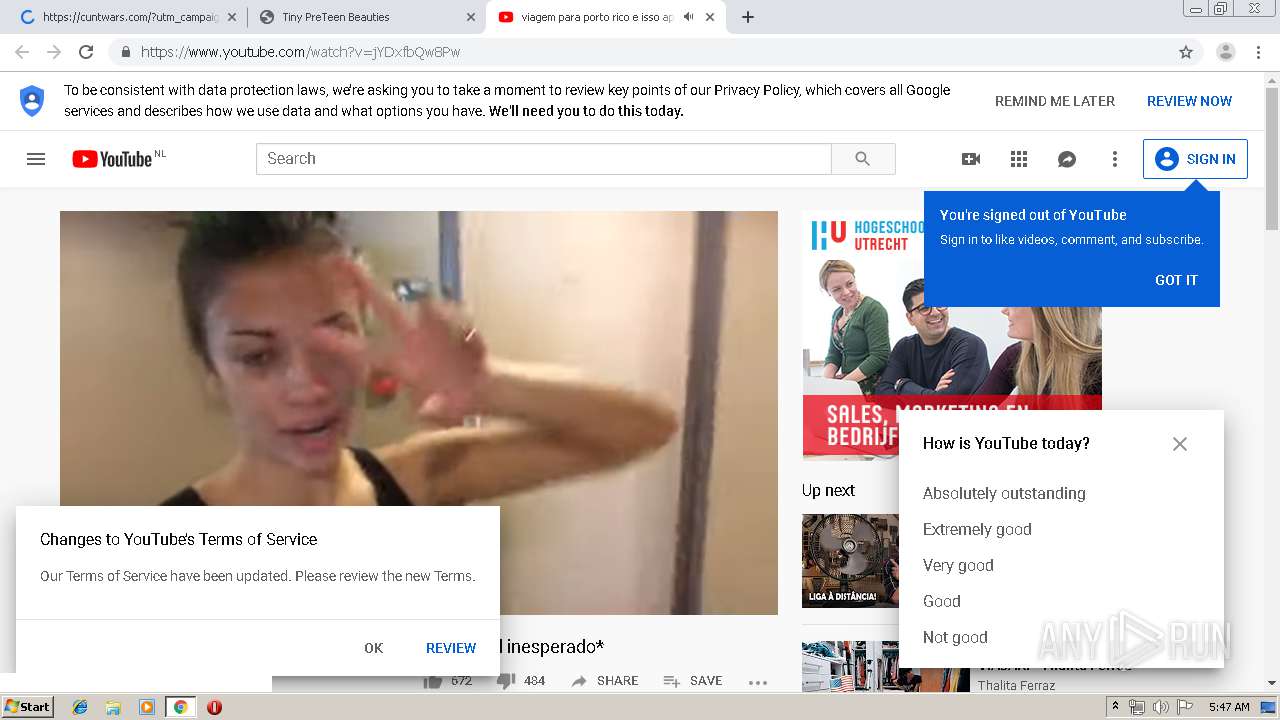The image size is (1280, 720).
Task: Switch to the cuntwars.com browser tab
Action: [x=130, y=17]
